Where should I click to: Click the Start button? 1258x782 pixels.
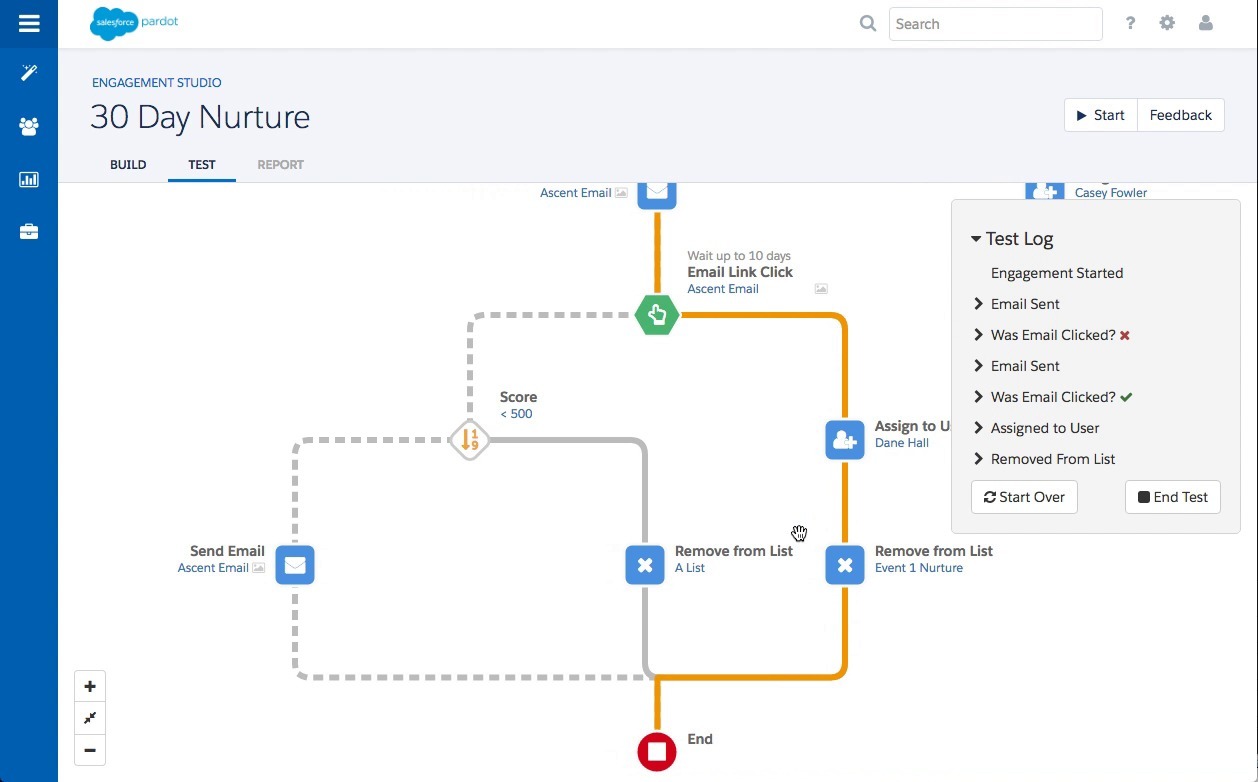1101,115
